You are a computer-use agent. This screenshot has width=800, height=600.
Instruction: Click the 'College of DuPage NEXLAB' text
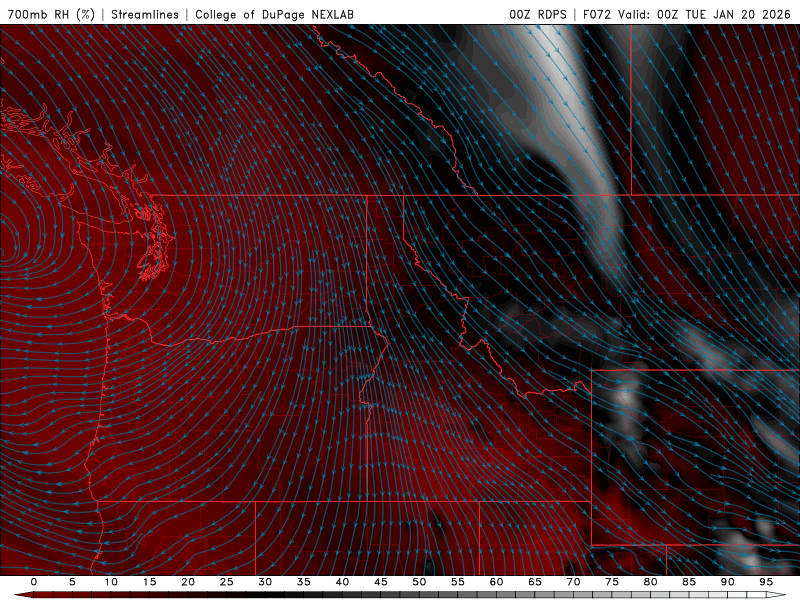[274, 14]
